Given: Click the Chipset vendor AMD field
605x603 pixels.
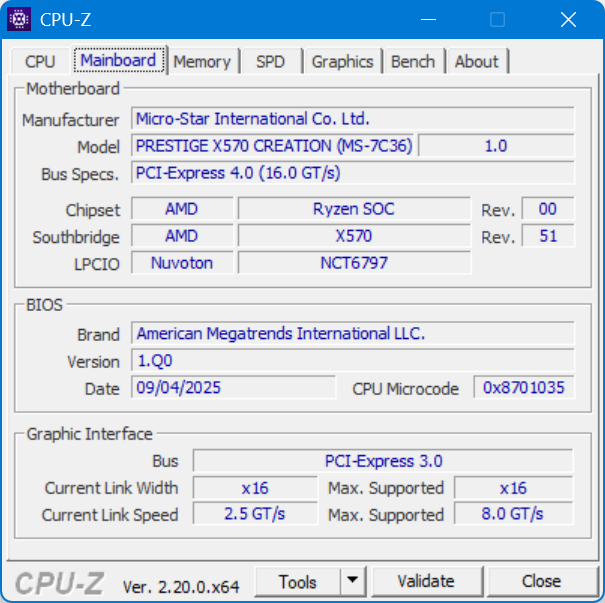Looking at the screenshot, I should [x=182, y=209].
